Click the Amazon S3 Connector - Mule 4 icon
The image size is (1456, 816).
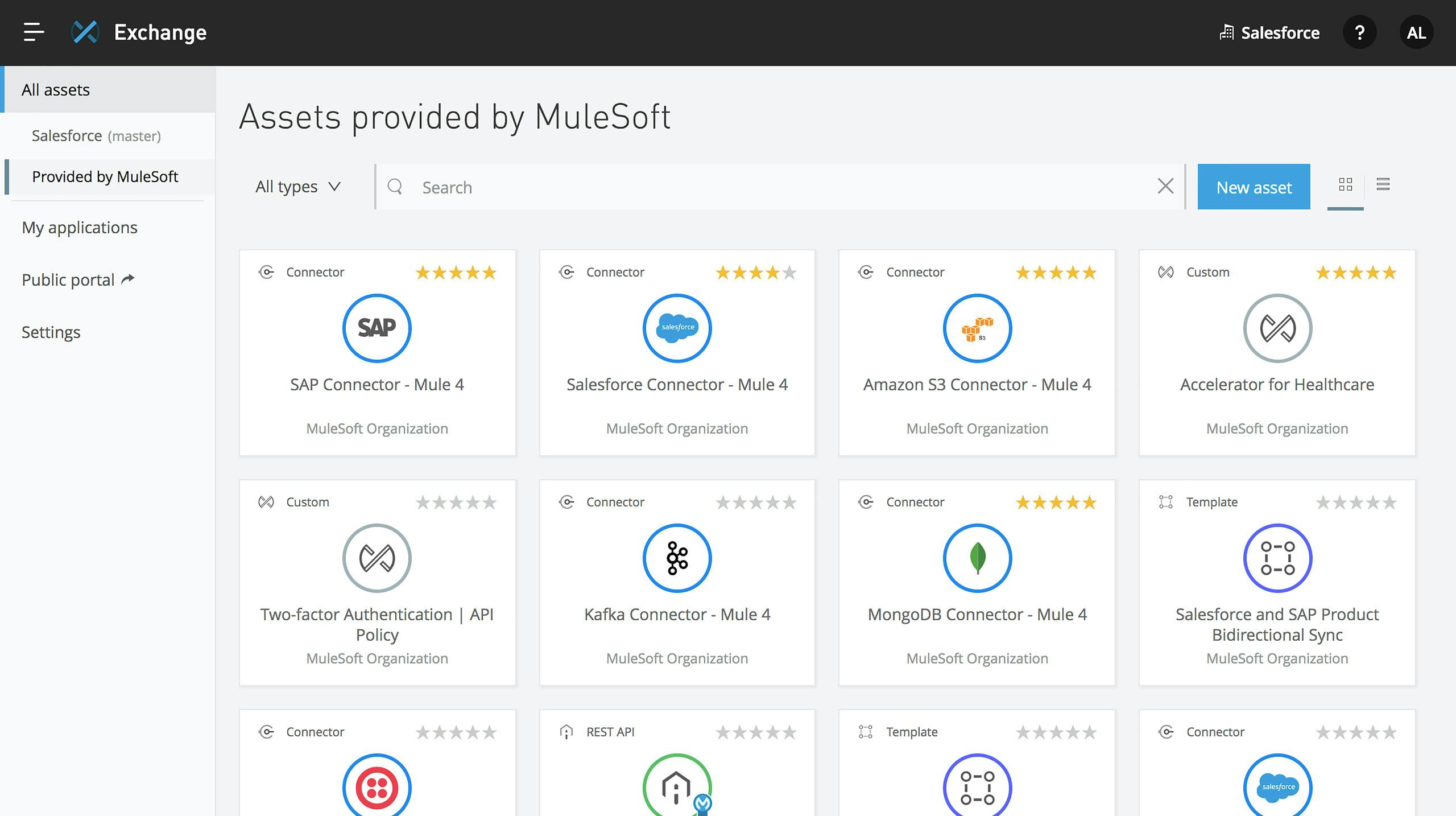pos(977,328)
